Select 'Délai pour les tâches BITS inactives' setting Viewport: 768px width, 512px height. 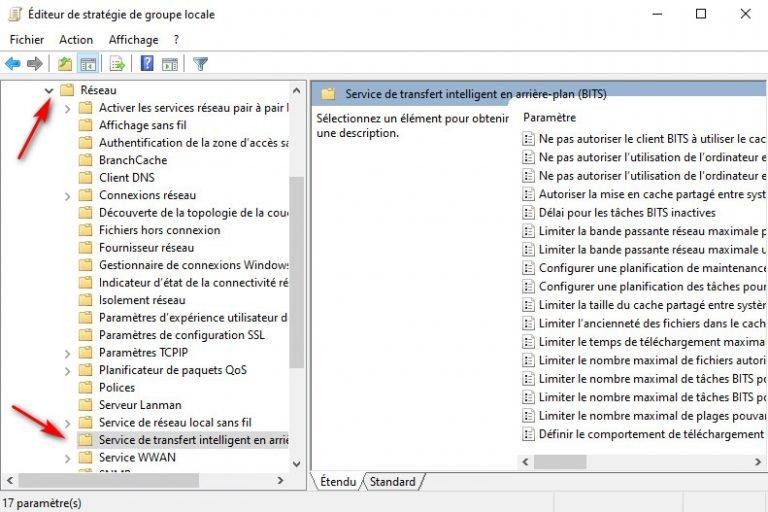[x=626, y=213]
